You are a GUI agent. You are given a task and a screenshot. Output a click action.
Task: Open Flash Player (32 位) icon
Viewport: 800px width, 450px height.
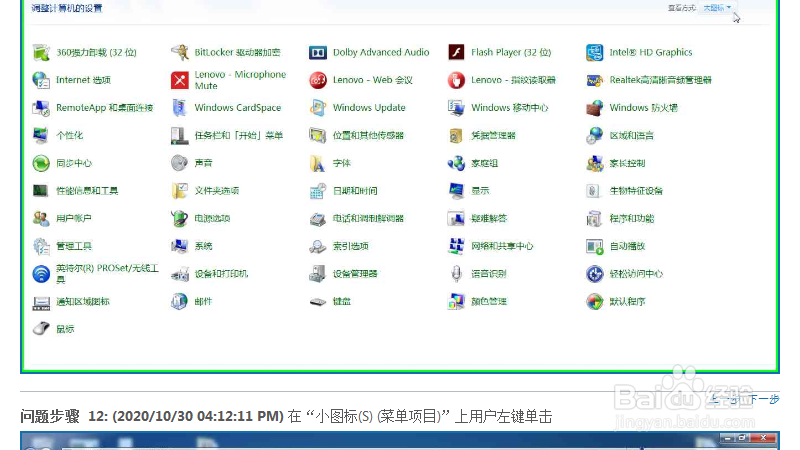point(456,52)
